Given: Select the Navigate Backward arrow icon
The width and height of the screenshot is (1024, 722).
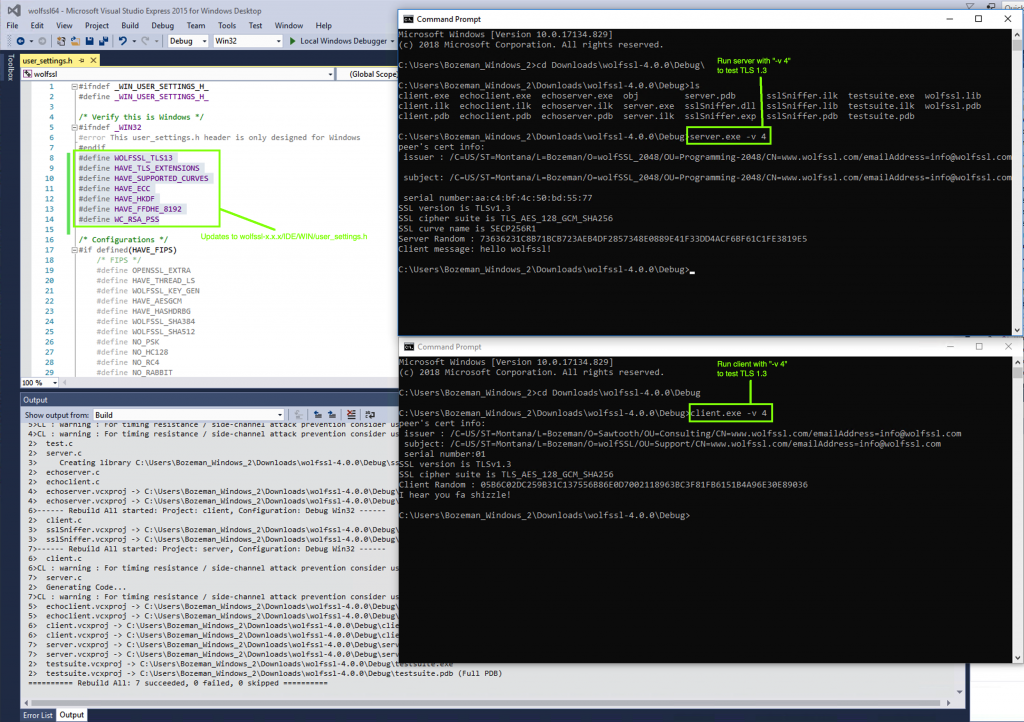Looking at the screenshot, I should (20, 41).
